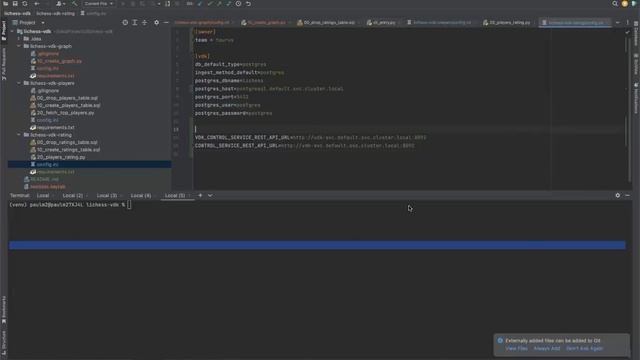Image resolution: width=640 pixels, height=360 pixels.
Task: Hide the Project panel with the minus icon
Action: pyautogui.click(x=166, y=22)
